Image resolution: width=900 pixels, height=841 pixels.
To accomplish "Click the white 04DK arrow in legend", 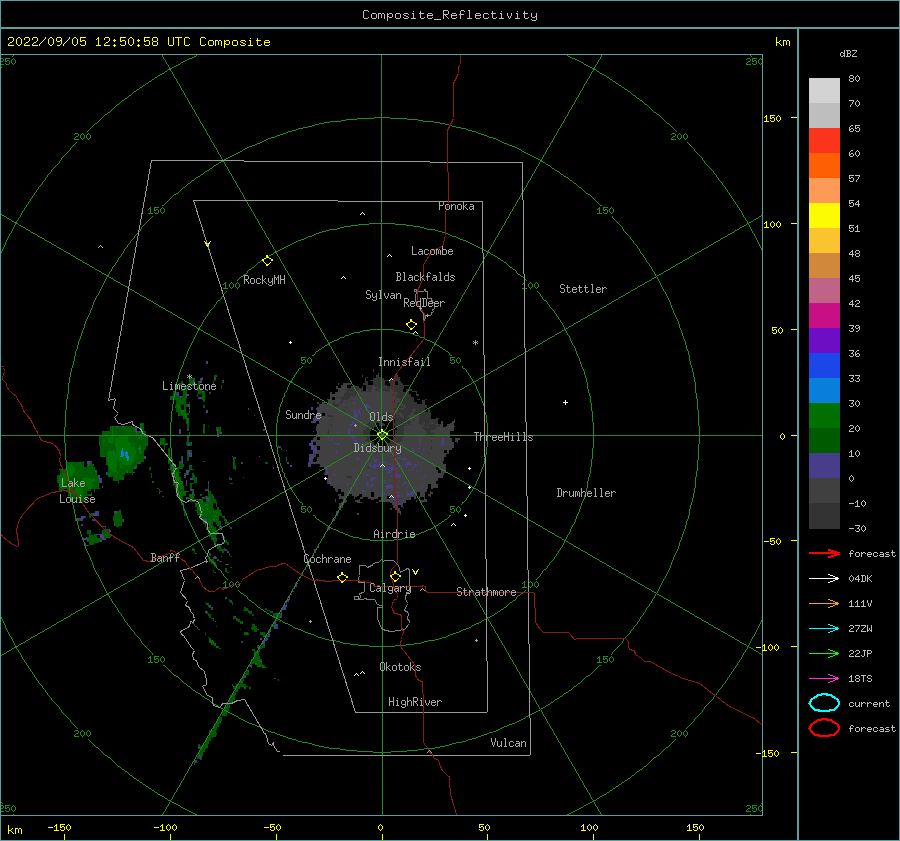I will pos(824,578).
